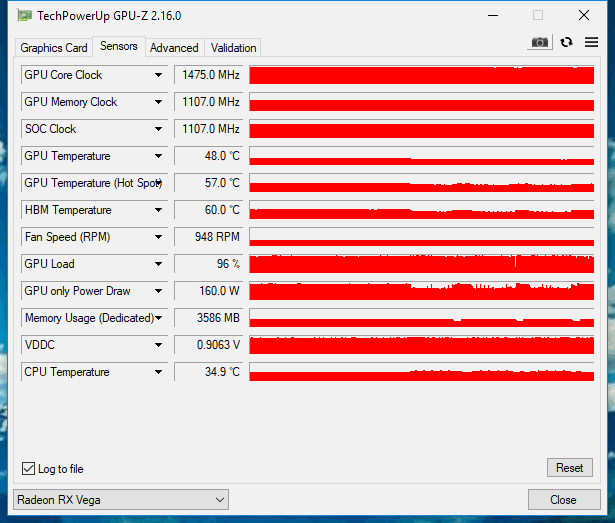Click the refresh sensors icon

pos(566,42)
